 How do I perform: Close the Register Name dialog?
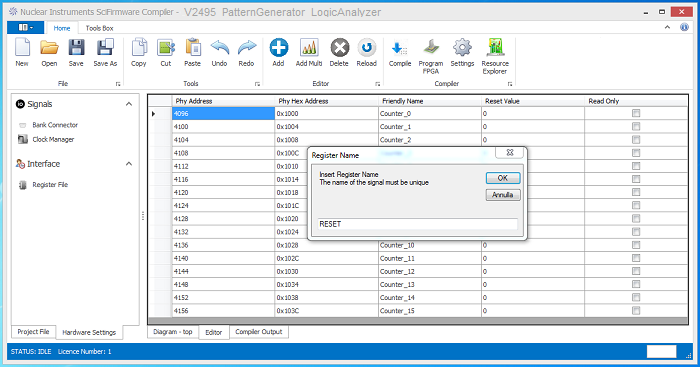pyautogui.click(x=510, y=153)
